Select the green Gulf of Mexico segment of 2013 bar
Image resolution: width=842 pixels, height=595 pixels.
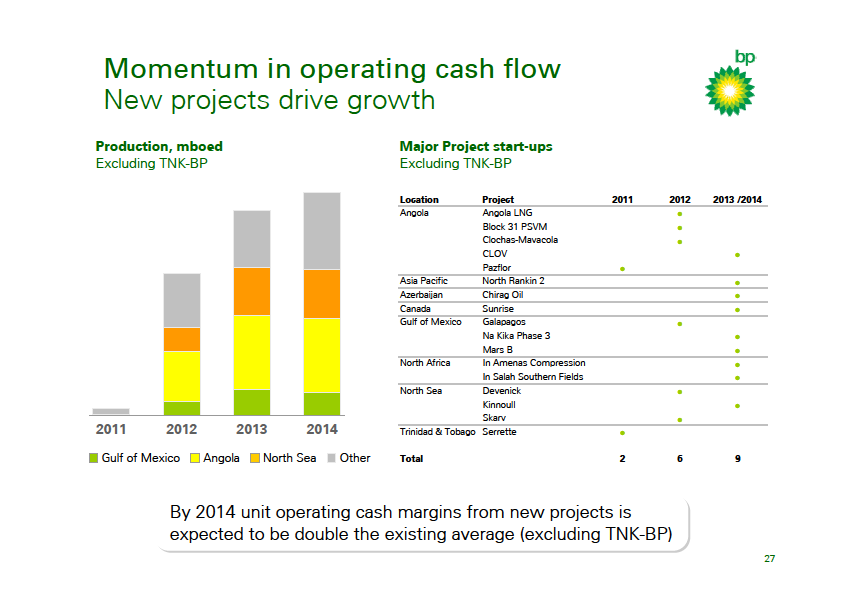point(252,402)
